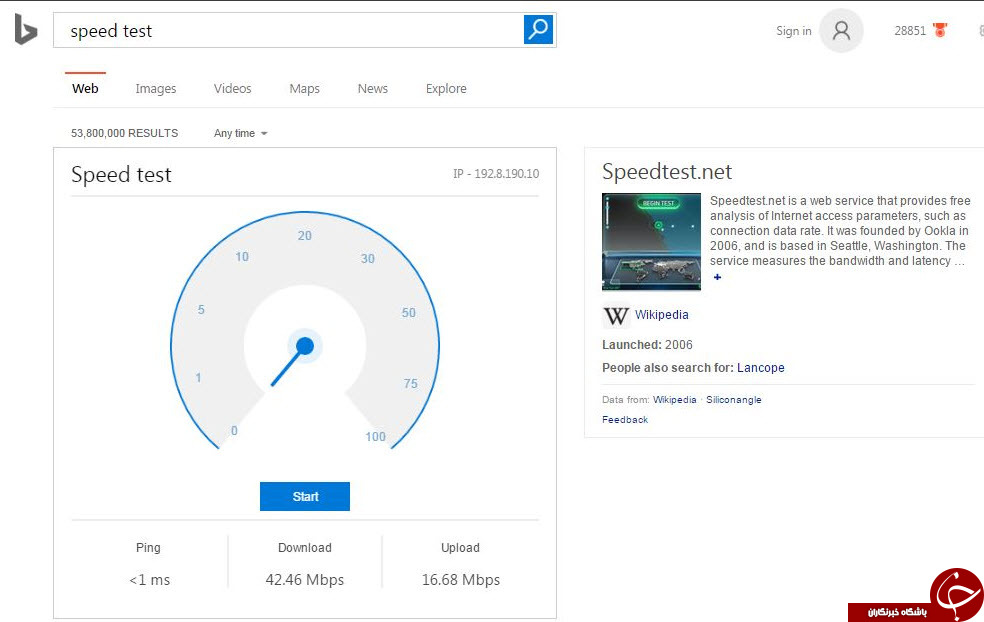
Task: Open the Lancope related search link
Action: (761, 368)
